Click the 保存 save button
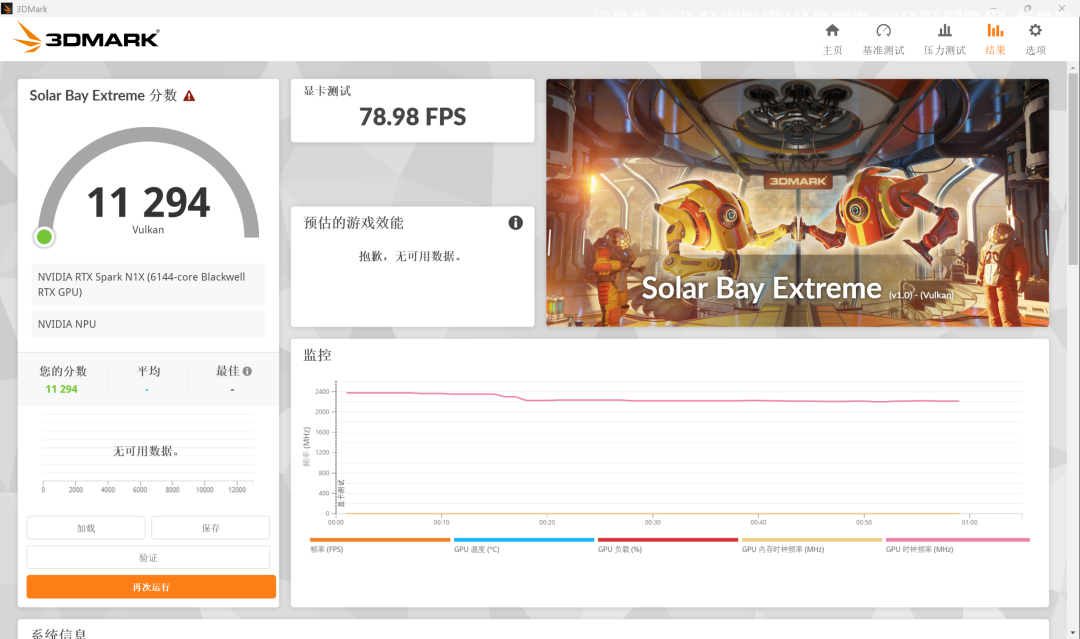This screenshot has width=1080, height=639. (x=211, y=528)
